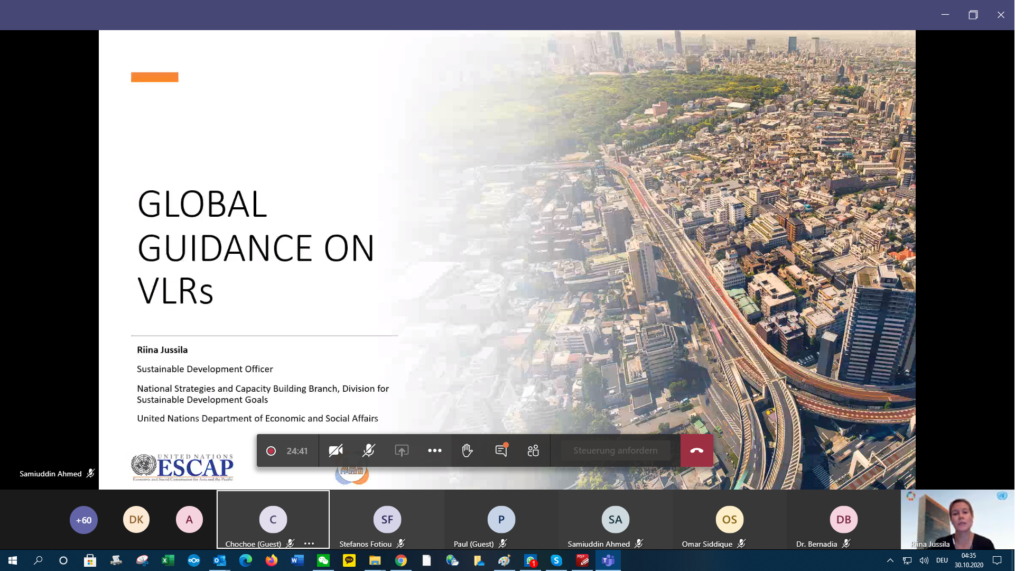The height and width of the screenshot is (571, 1024).
Task: Open the share screen tray
Action: pos(402,451)
